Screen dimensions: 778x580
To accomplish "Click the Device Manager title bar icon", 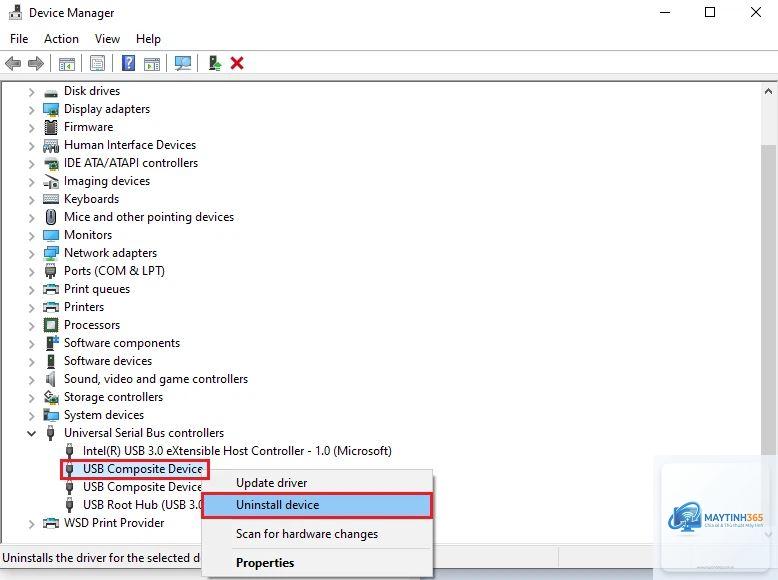I will click(x=15, y=12).
